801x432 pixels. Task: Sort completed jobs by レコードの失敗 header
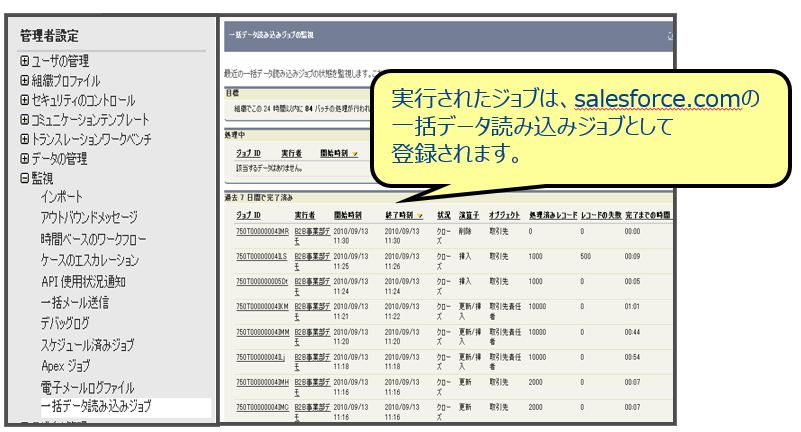pos(601,215)
